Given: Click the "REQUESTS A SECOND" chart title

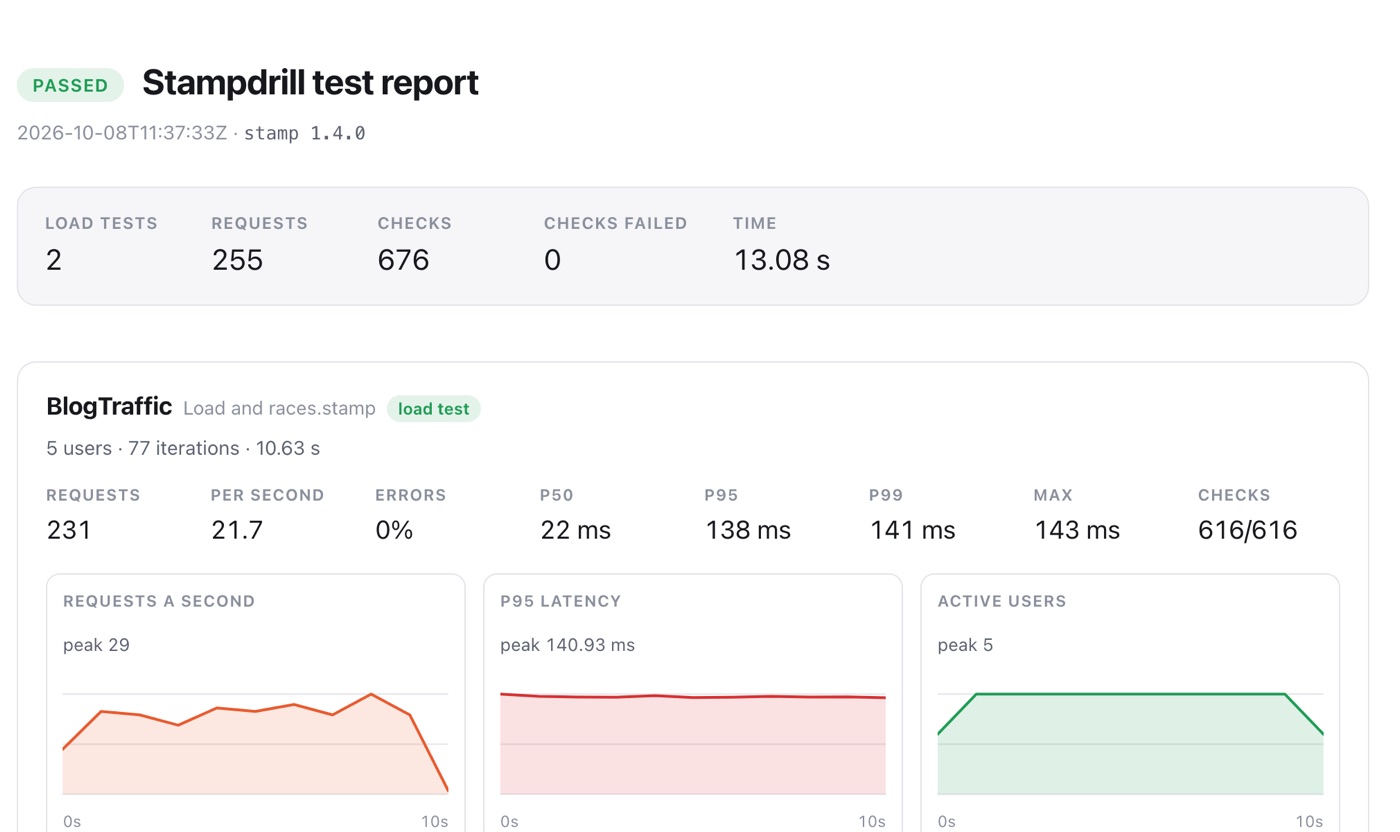Looking at the screenshot, I should [159, 601].
